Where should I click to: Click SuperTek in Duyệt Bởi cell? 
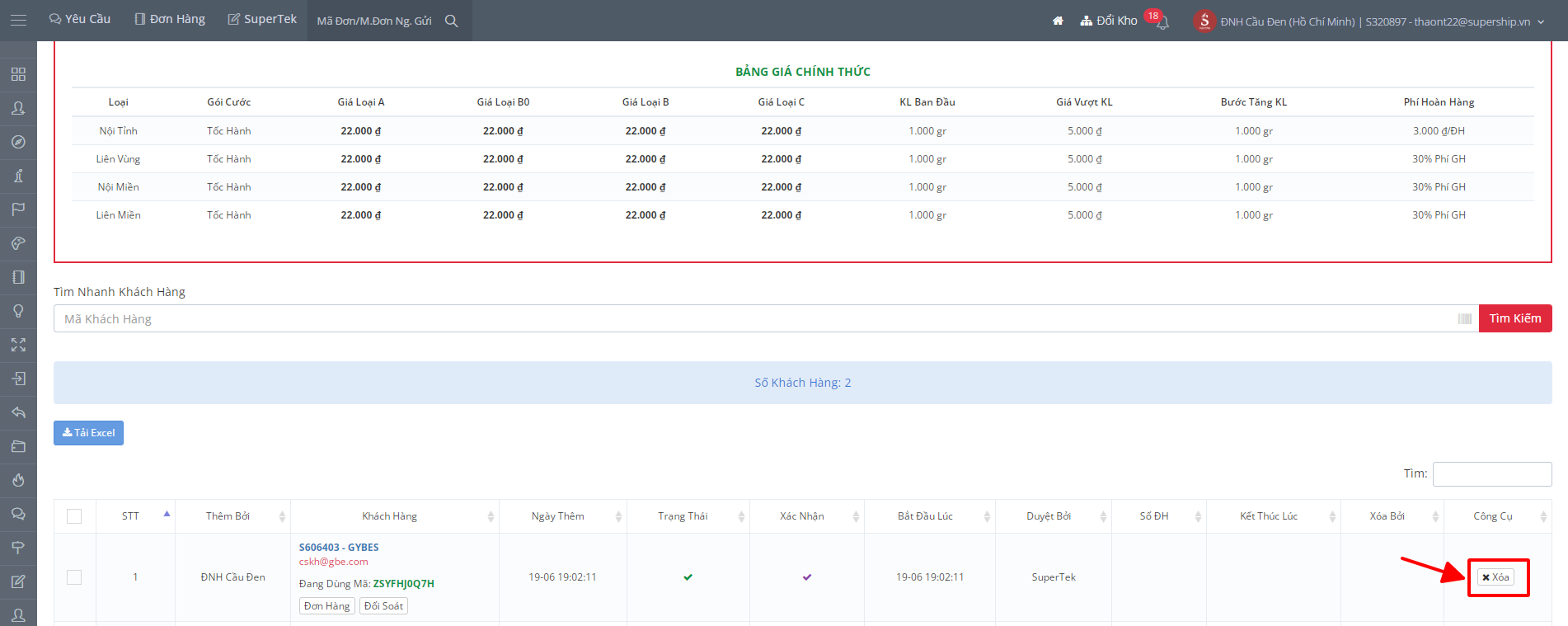[1054, 577]
